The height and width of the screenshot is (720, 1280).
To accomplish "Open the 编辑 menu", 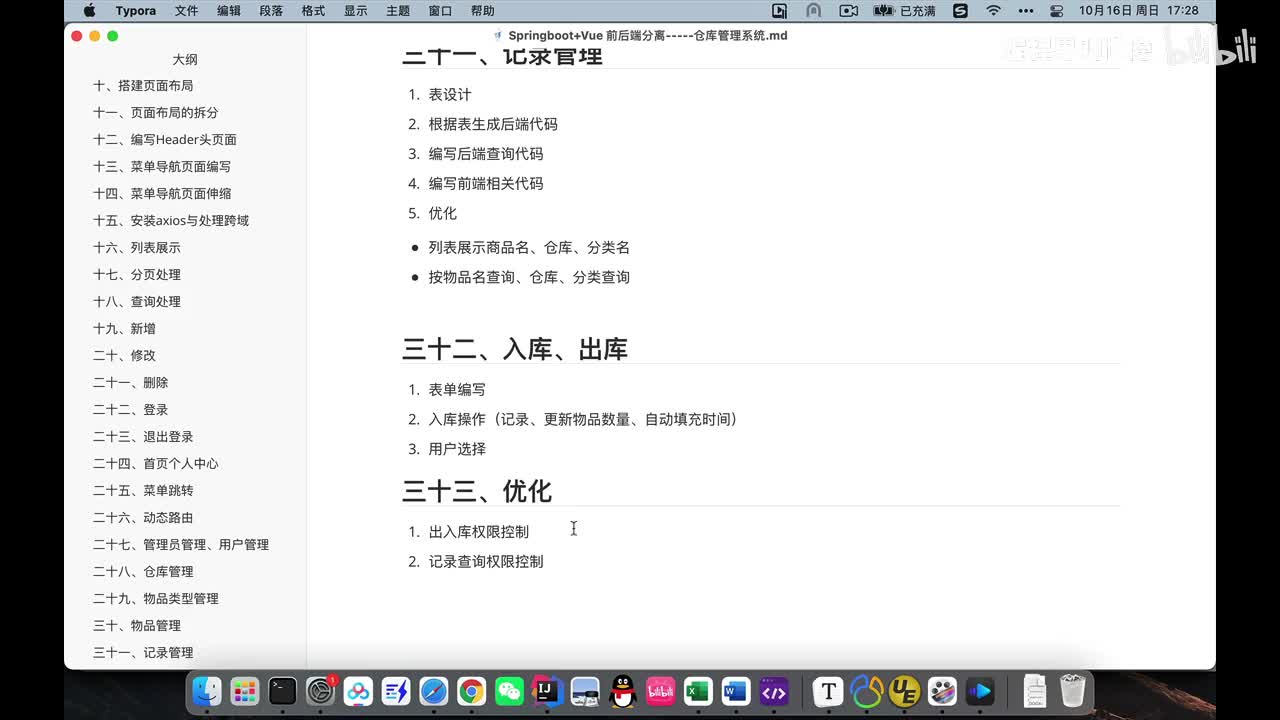I will (229, 11).
